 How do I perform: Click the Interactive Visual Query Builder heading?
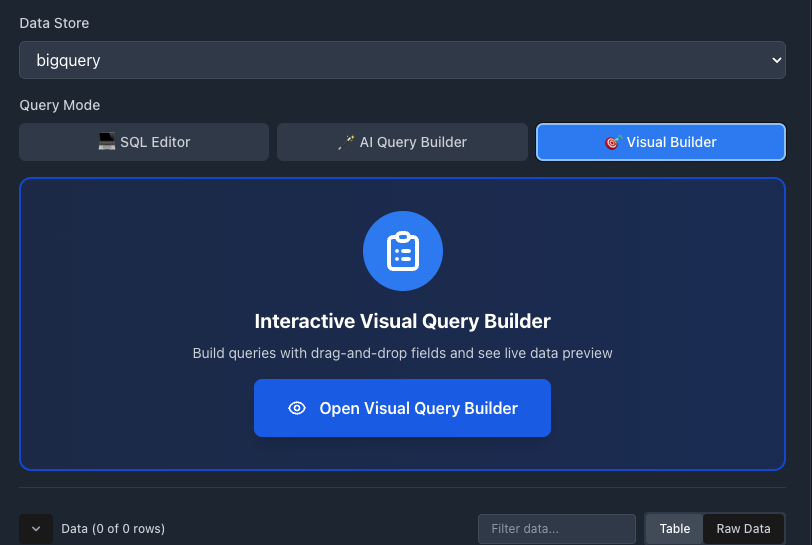[402, 321]
